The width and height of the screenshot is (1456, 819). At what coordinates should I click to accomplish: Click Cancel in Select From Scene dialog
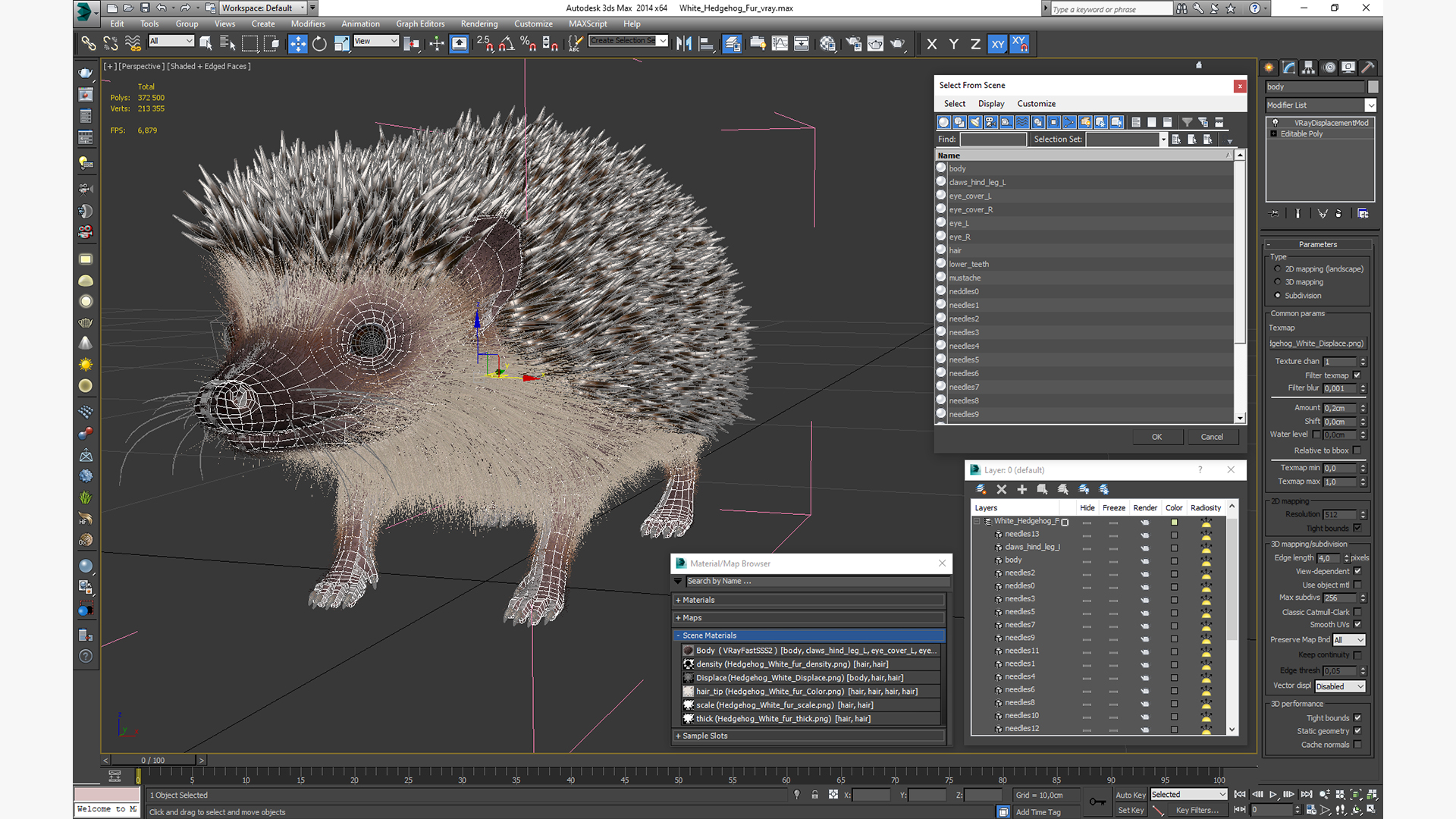point(1212,437)
